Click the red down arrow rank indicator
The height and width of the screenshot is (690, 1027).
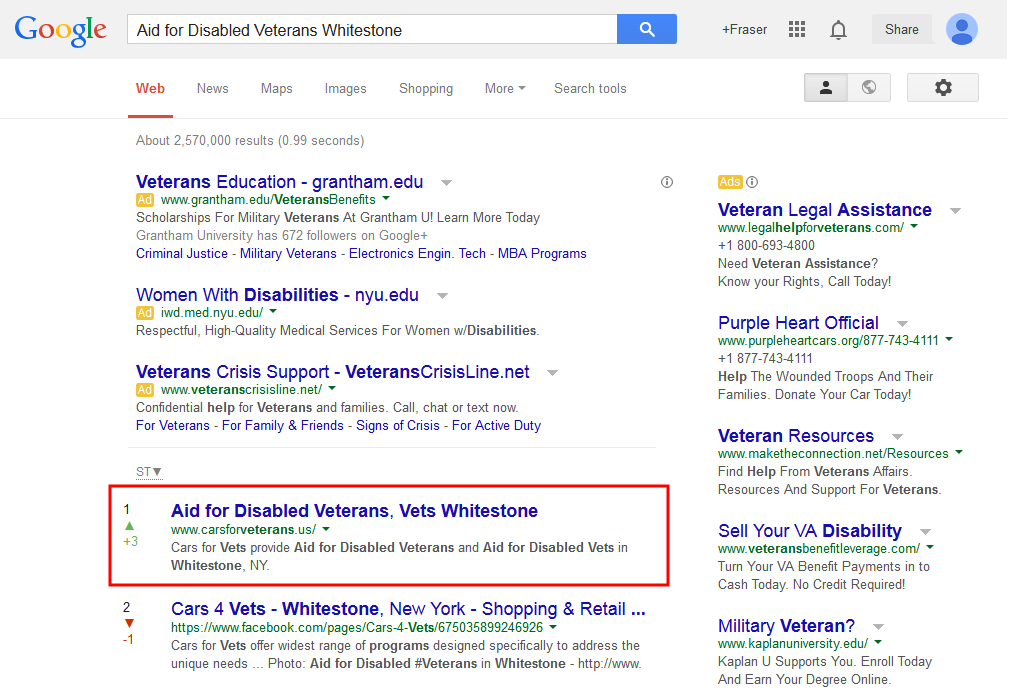(129, 623)
